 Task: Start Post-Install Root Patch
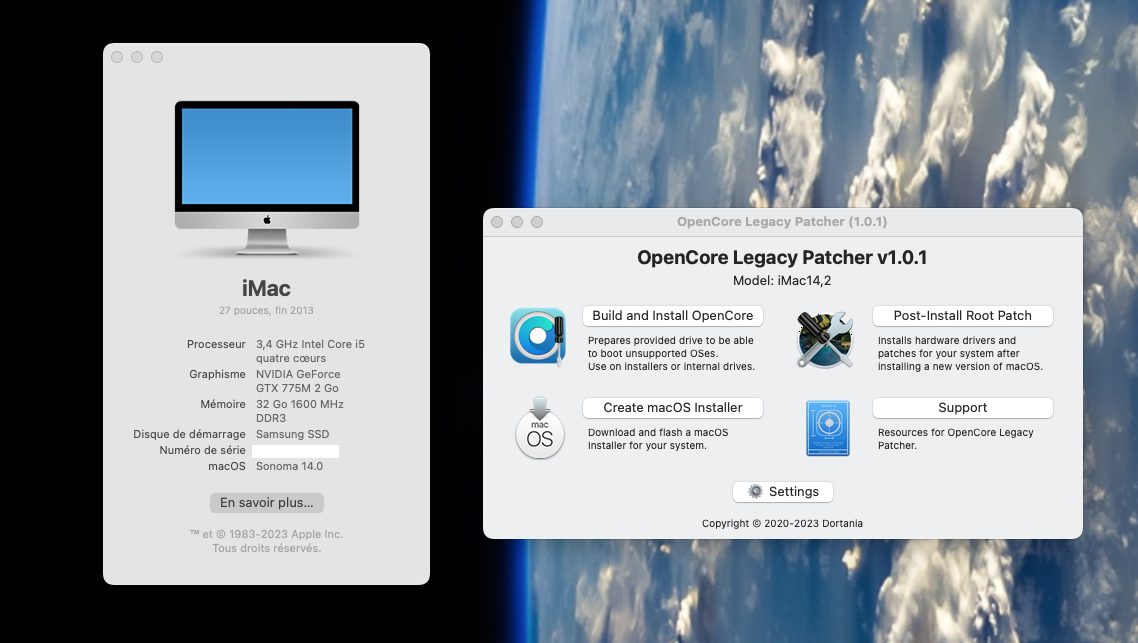tap(962, 316)
